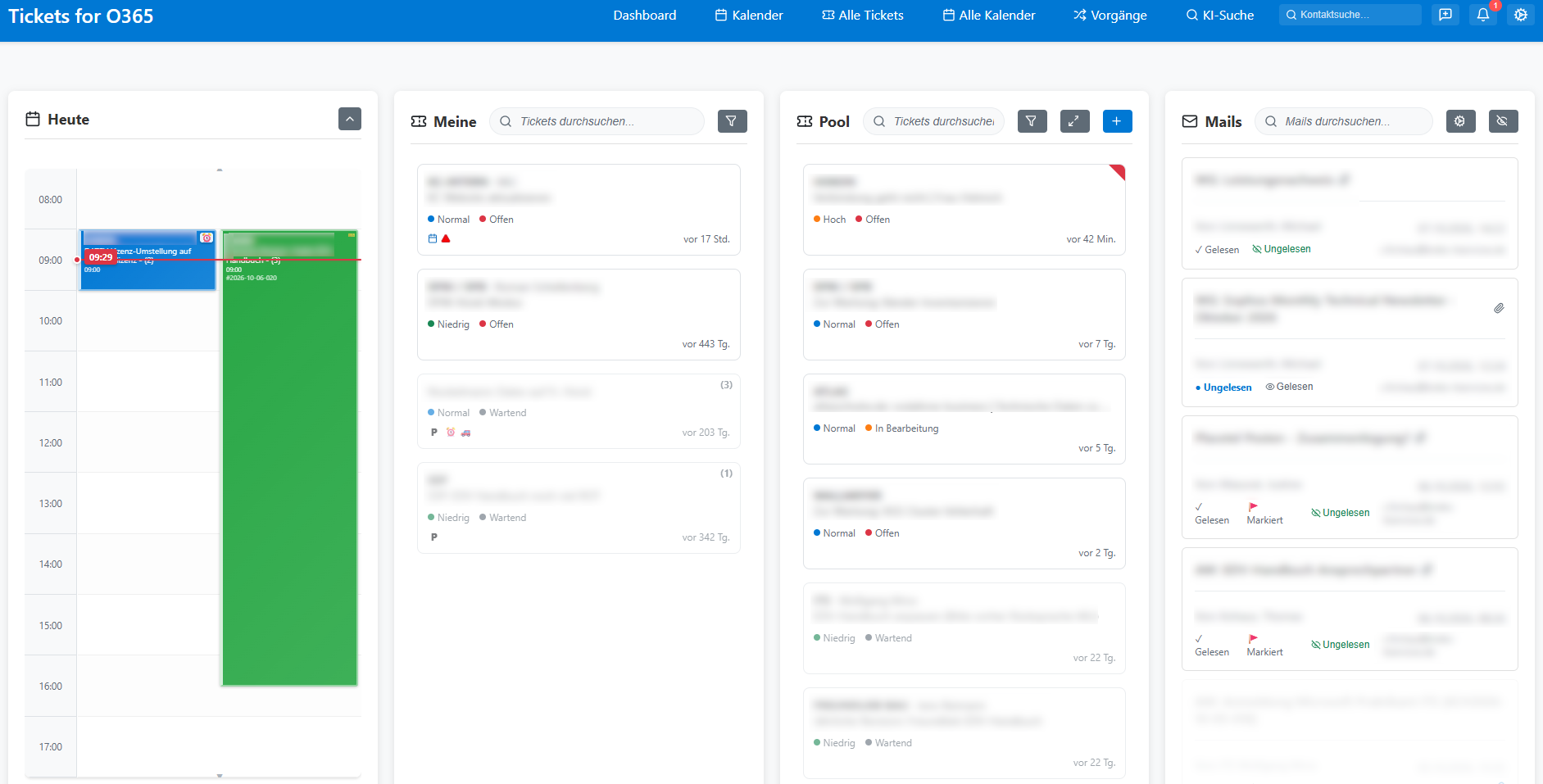
Task: Open Pool ticket from vor 42 Min.
Action: click(964, 210)
